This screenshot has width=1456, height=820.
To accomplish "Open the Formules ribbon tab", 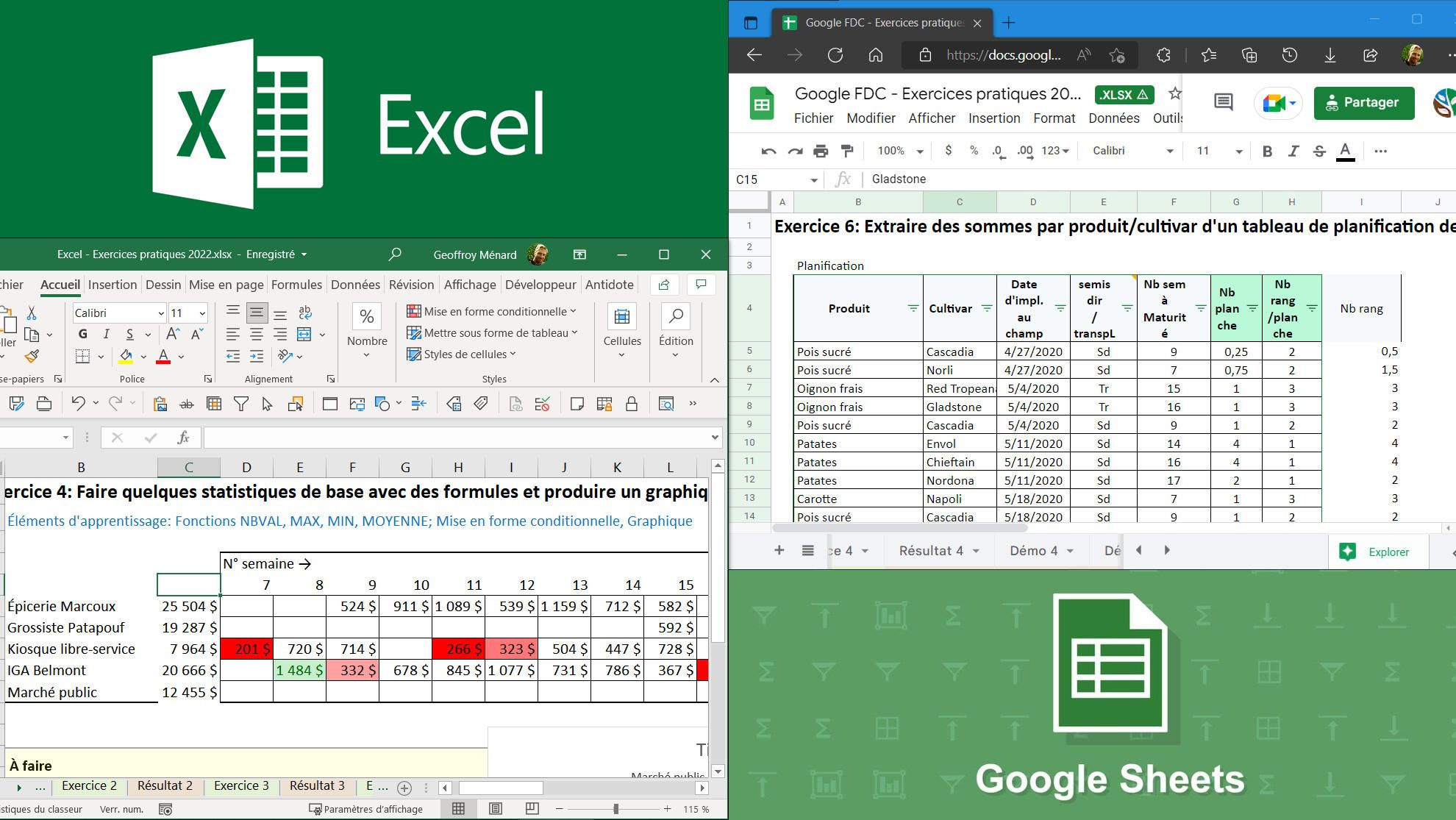I will tap(296, 285).
